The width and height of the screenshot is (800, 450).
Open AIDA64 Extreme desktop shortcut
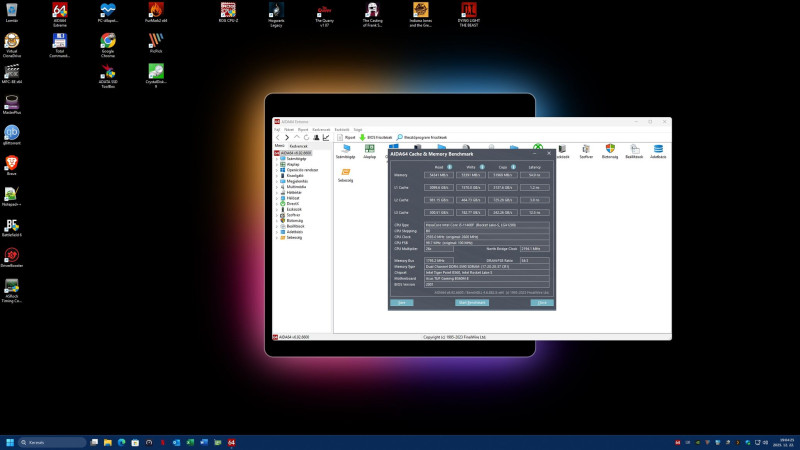(60, 14)
